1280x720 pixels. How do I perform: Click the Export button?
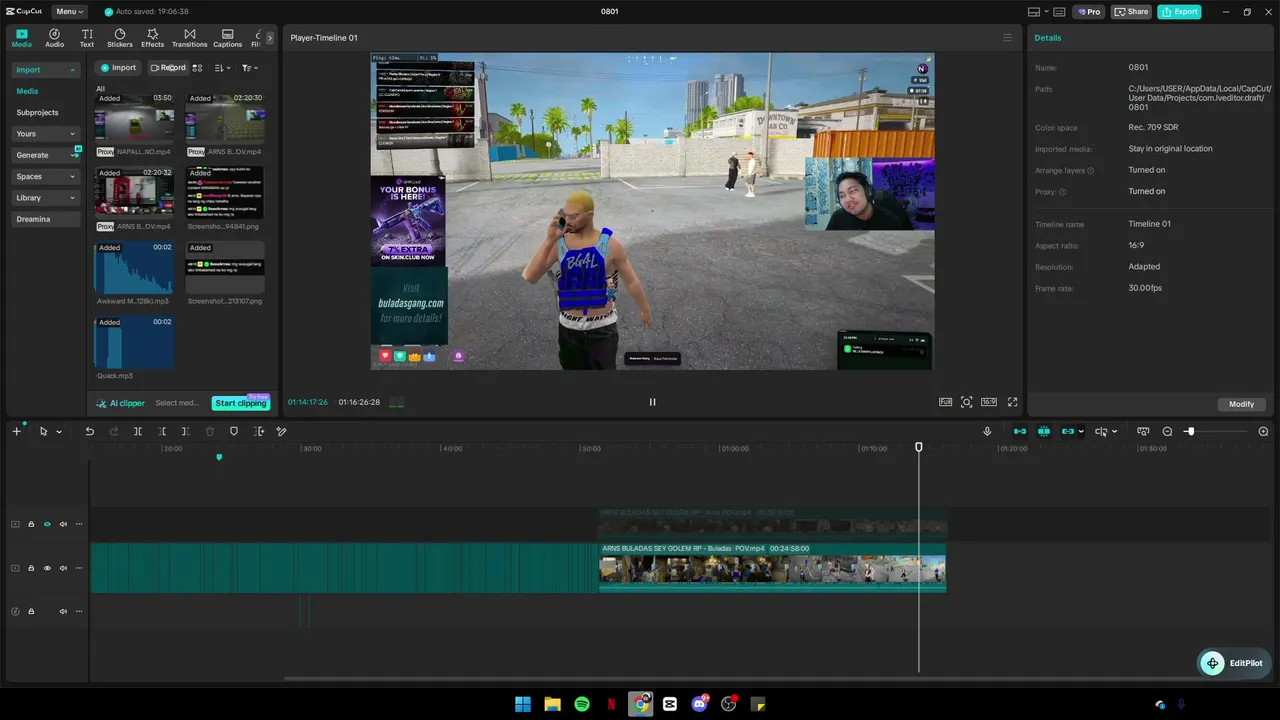[1179, 12]
